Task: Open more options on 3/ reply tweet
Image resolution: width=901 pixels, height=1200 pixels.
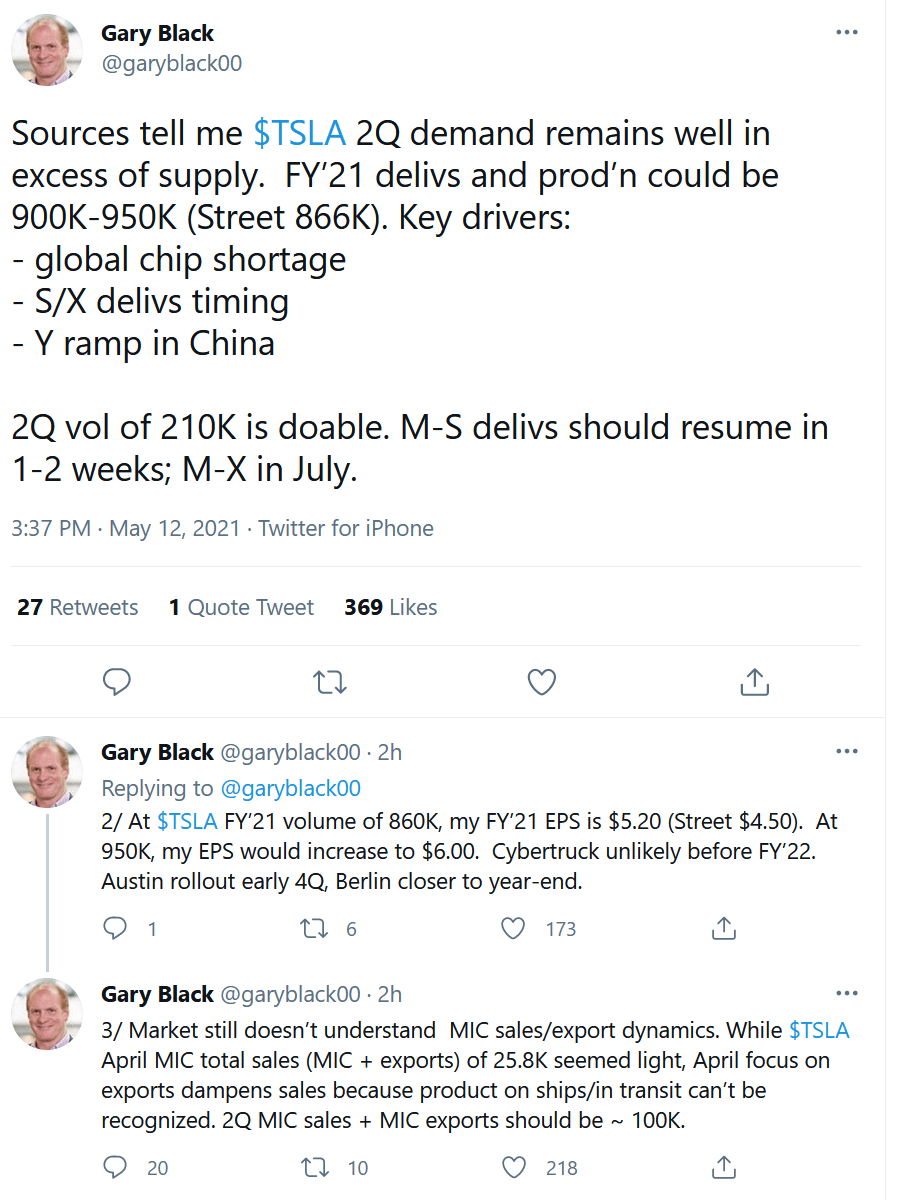Action: click(x=846, y=993)
